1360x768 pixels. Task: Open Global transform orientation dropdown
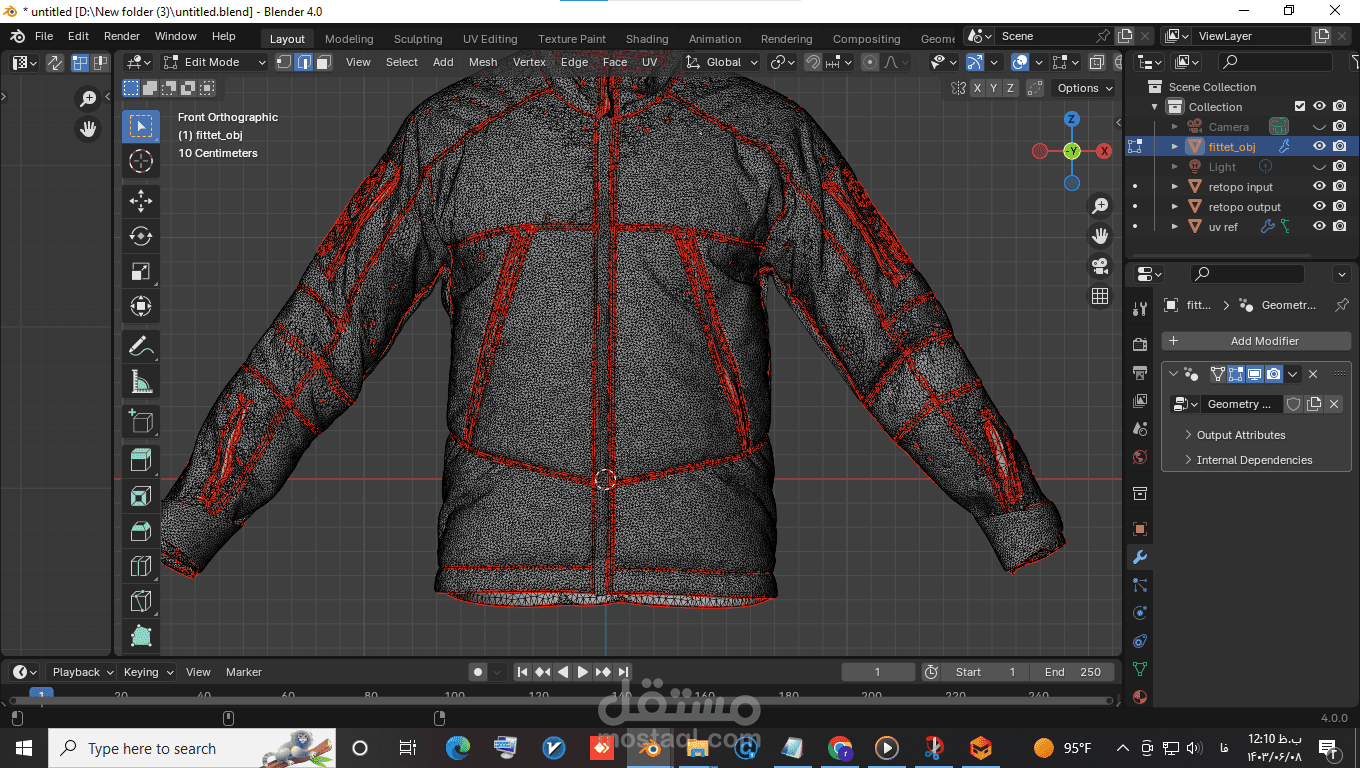tap(721, 62)
